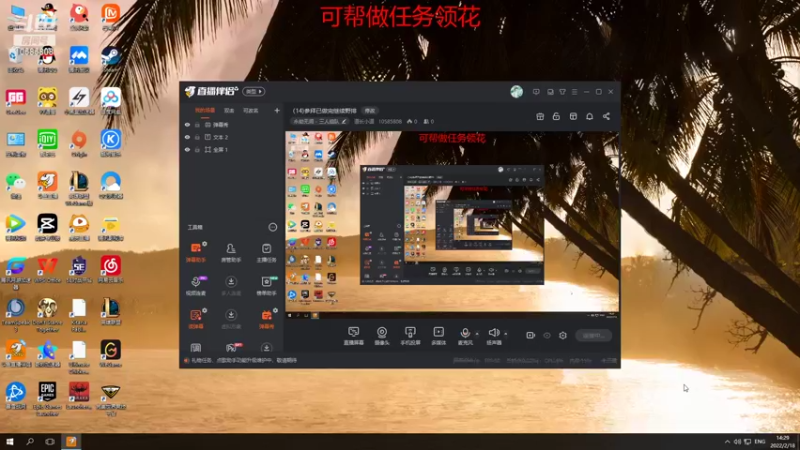Screen dimensions: 800x450
Task: Expand the microphone options arrow
Action: click(477, 334)
